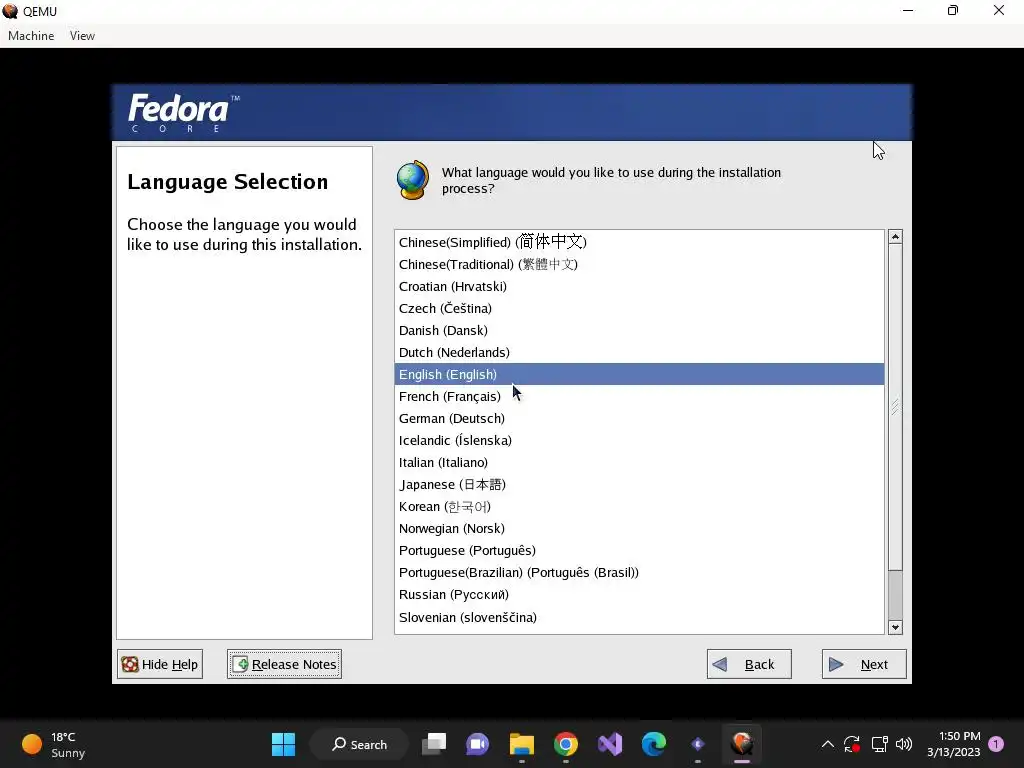Click the Hide Help button
The width and height of the screenshot is (1024, 768).
point(160,664)
